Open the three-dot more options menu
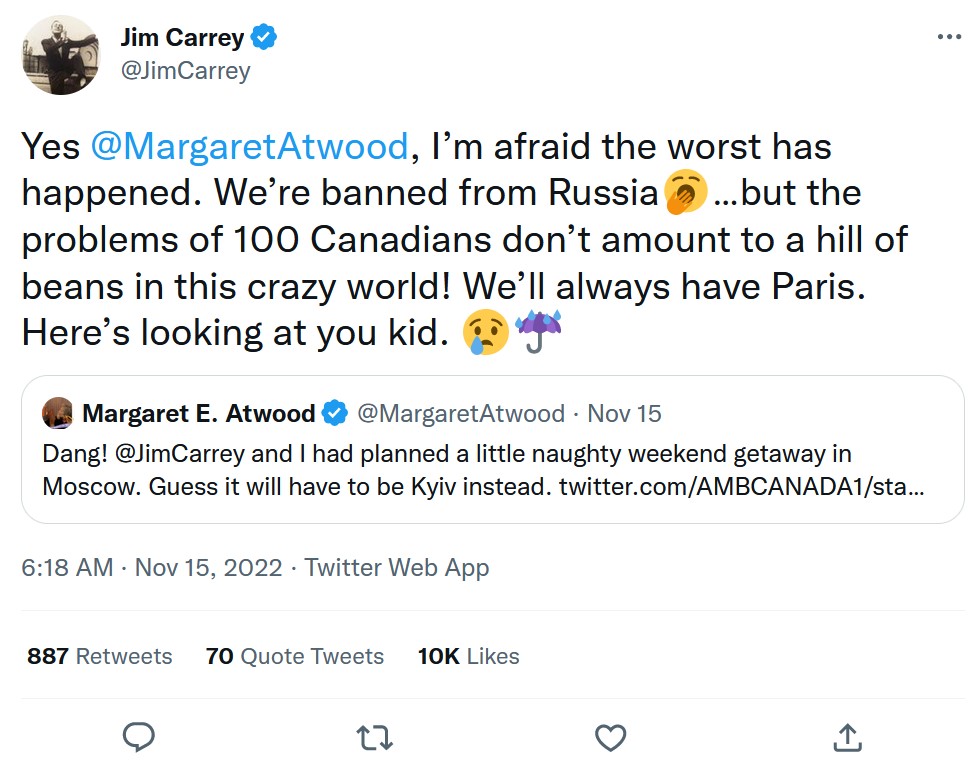 pyautogui.click(x=947, y=37)
